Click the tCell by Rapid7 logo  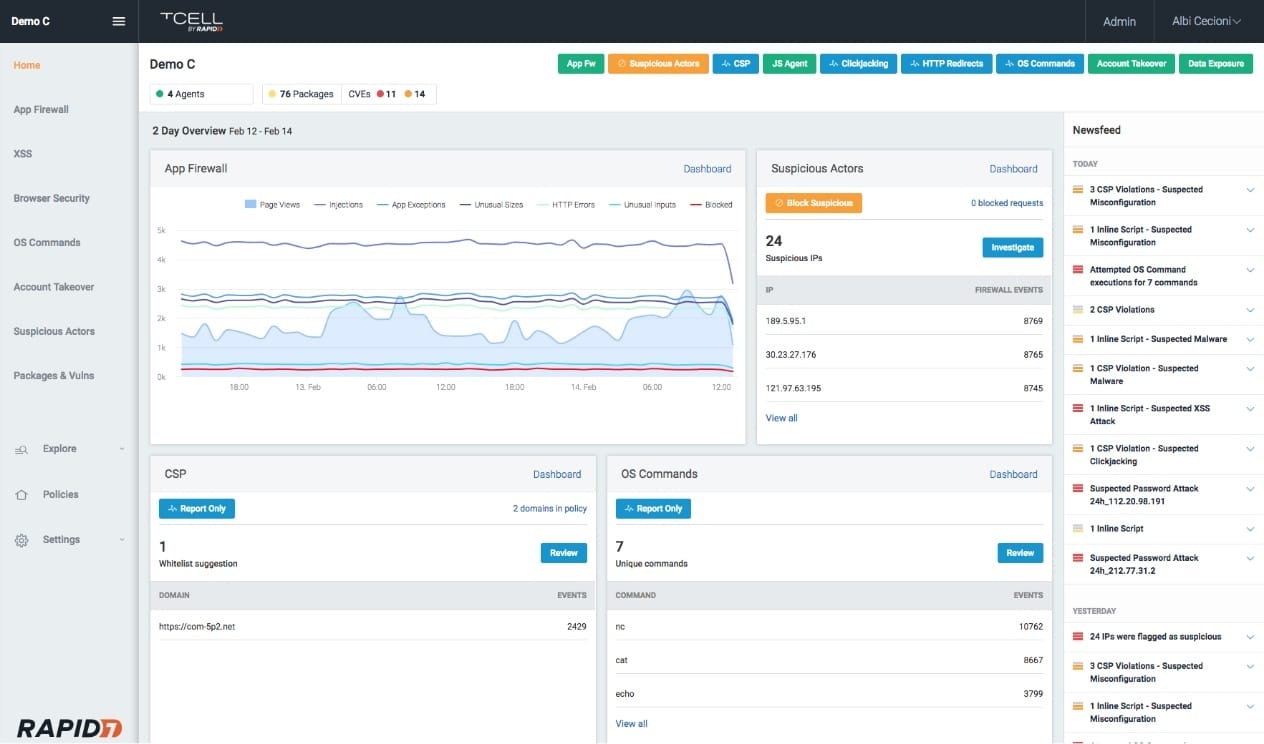pos(188,21)
